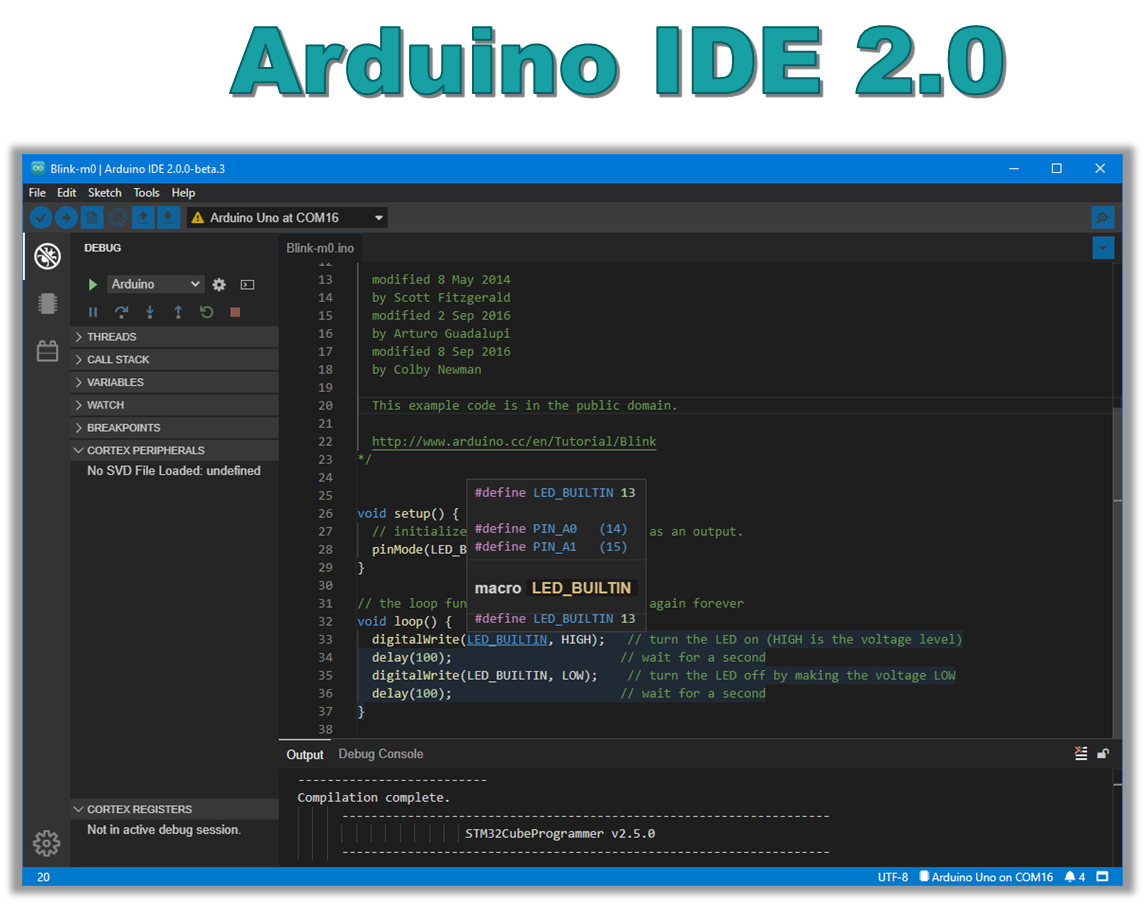Pause the running debug session
This screenshot has width=1145, height=904.
click(x=93, y=312)
